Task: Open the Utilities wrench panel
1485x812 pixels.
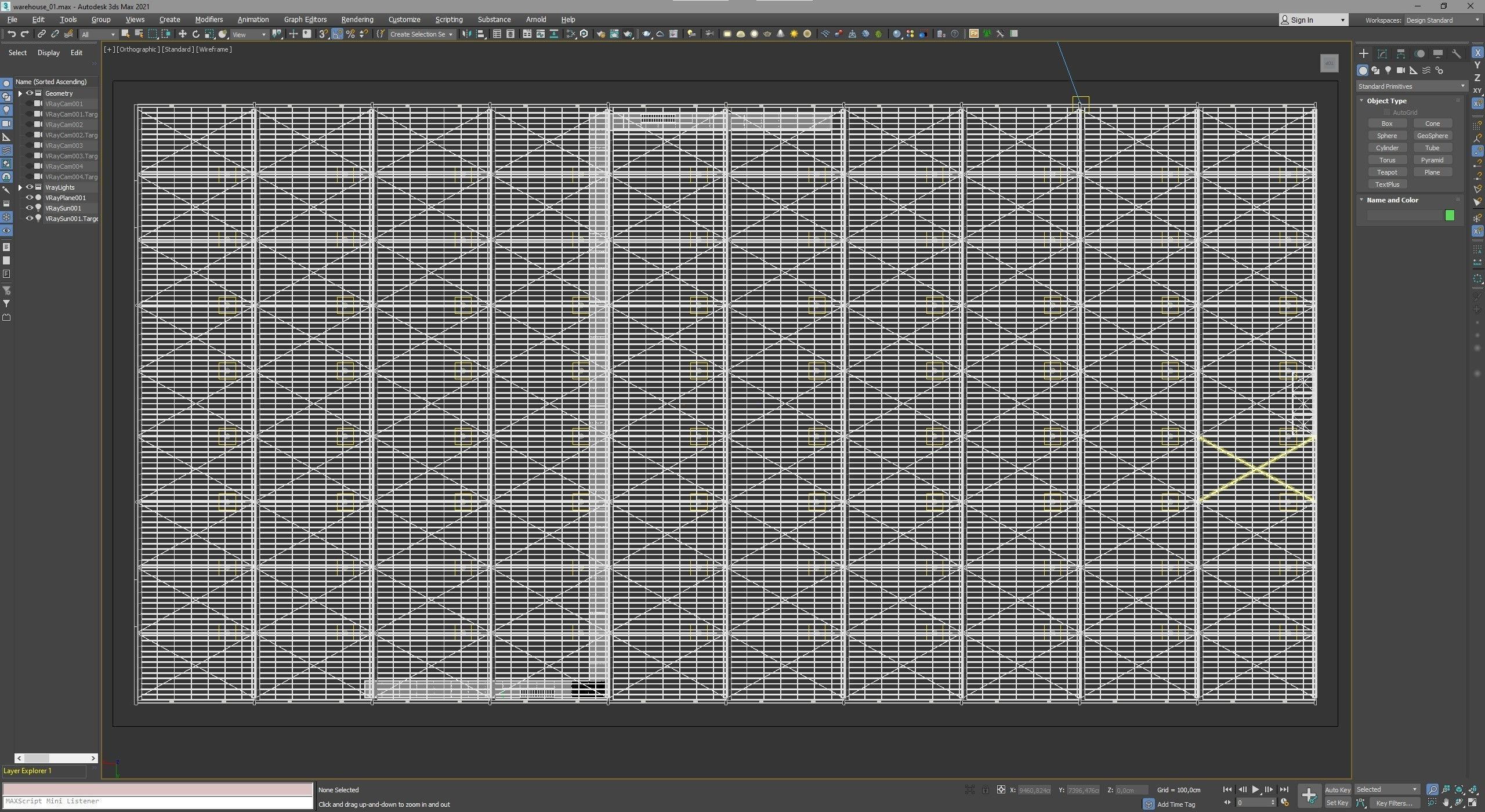Action: (1456, 54)
